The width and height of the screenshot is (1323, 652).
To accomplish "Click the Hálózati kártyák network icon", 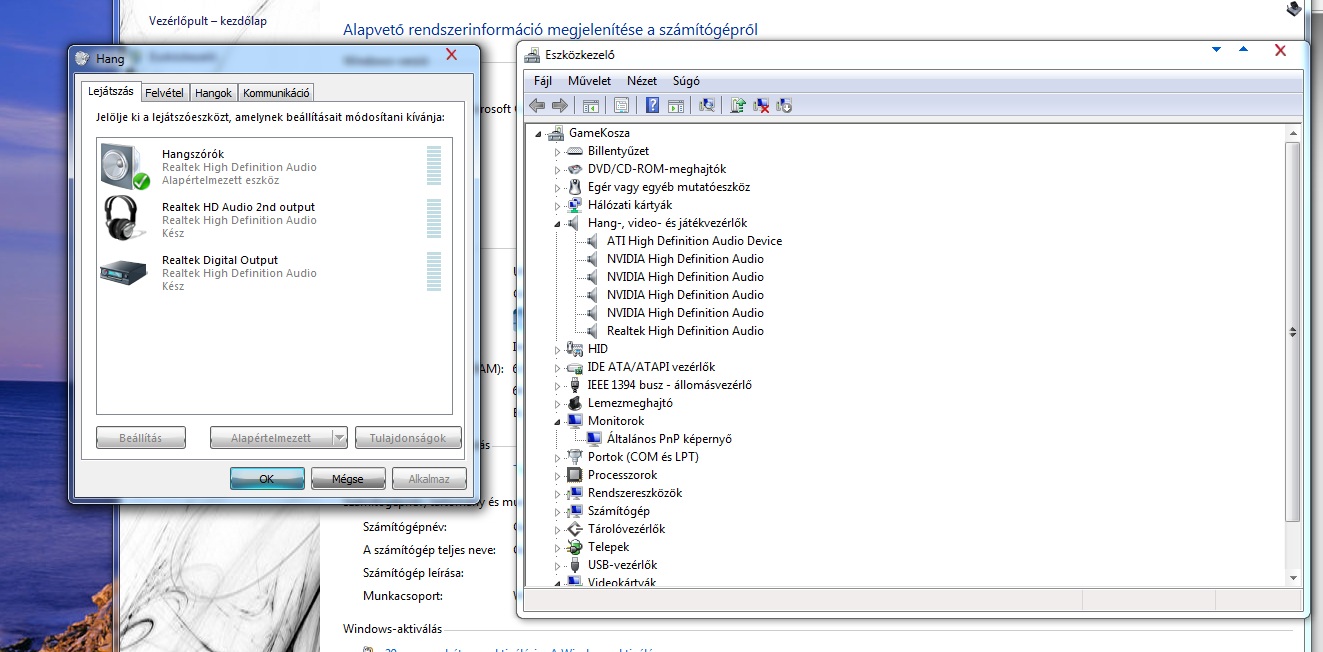I will click(x=574, y=205).
